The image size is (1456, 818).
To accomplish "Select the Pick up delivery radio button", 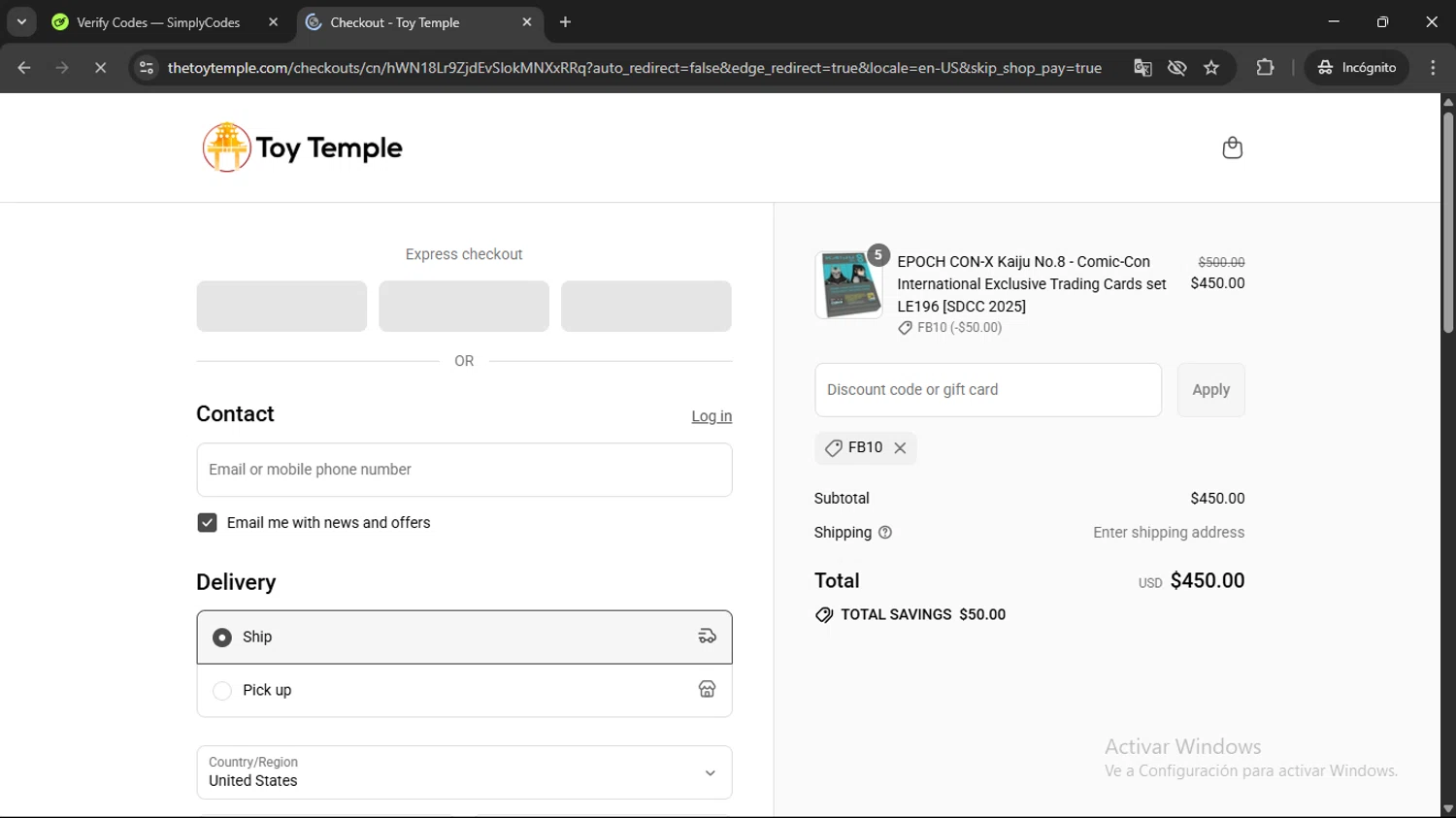I will (x=222, y=691).
